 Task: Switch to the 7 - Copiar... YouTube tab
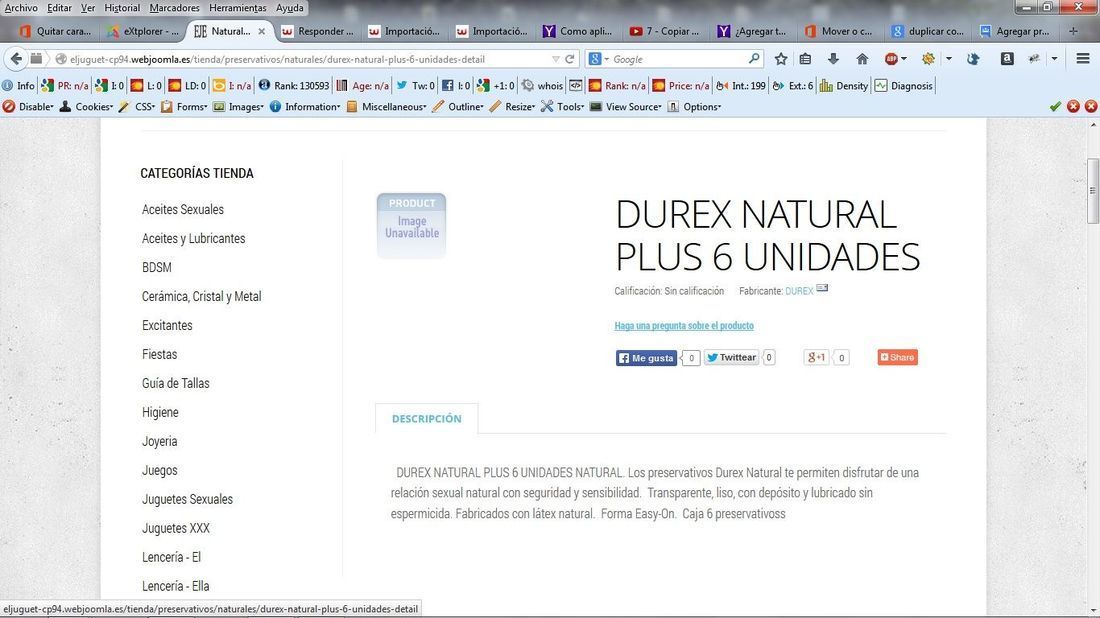(x=665, y=32)
